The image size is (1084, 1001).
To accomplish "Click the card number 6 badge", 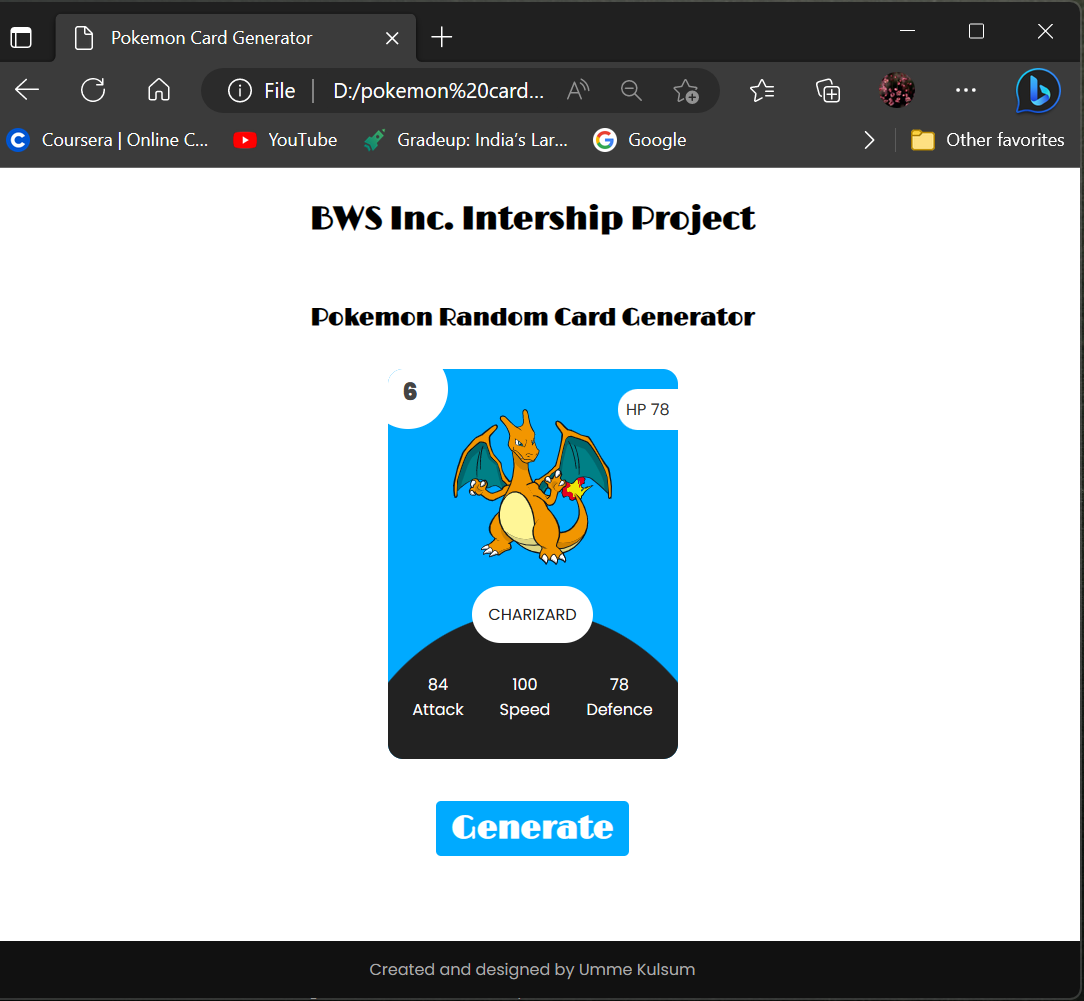I will tap(413, 393).
